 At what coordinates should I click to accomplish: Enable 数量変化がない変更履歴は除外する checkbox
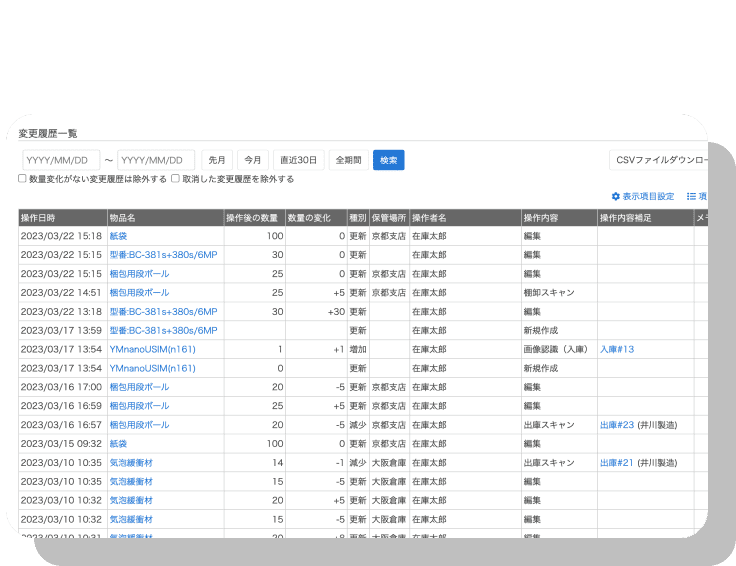click(x=23, y=179)
